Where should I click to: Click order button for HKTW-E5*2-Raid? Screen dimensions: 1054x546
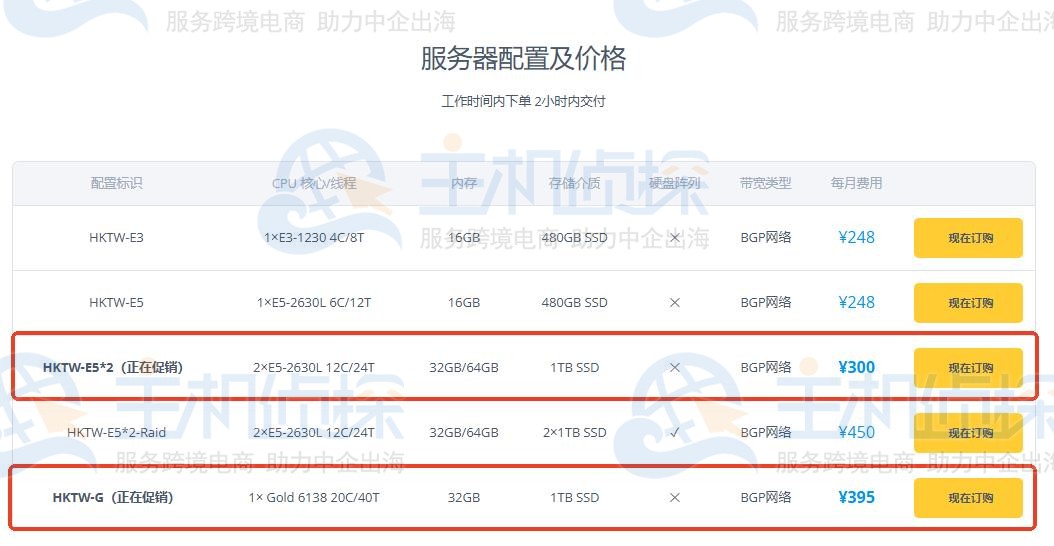tap(967, 433)
